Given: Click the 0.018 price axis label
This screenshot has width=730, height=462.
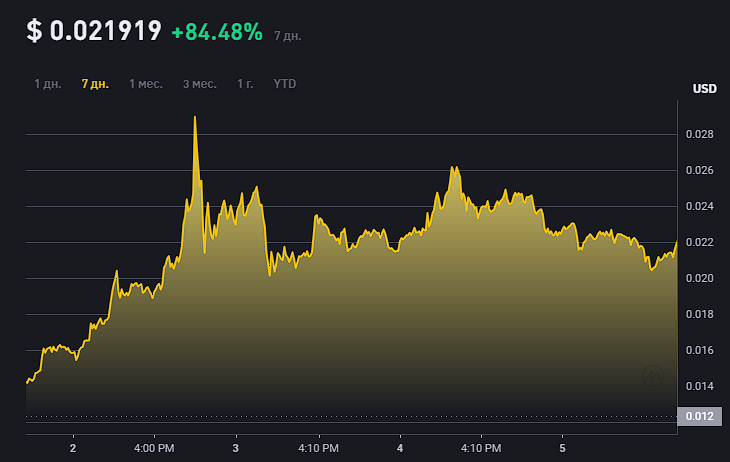Looking at the screenshot, I should pyautogui.click(x=699, y=314).
